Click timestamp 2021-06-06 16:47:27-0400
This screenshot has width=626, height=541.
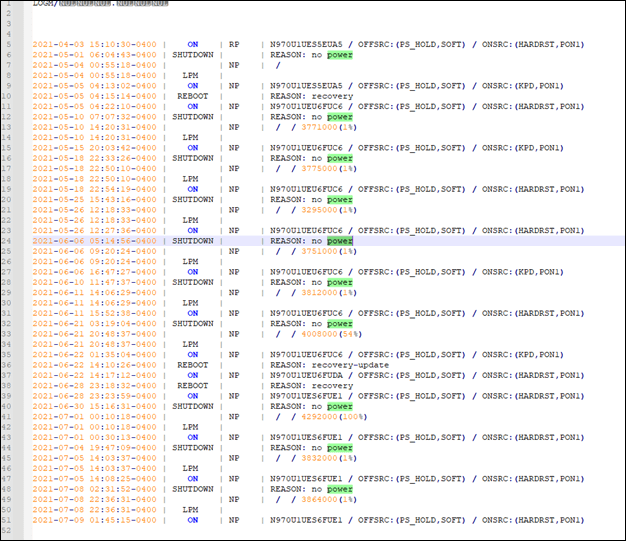point(95,272)
